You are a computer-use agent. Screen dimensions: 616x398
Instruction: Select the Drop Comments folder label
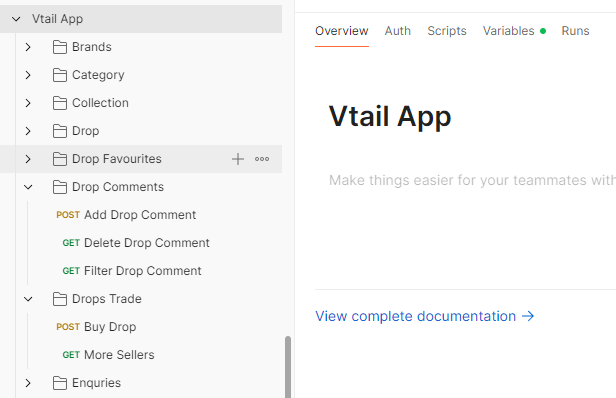[118, 187]
